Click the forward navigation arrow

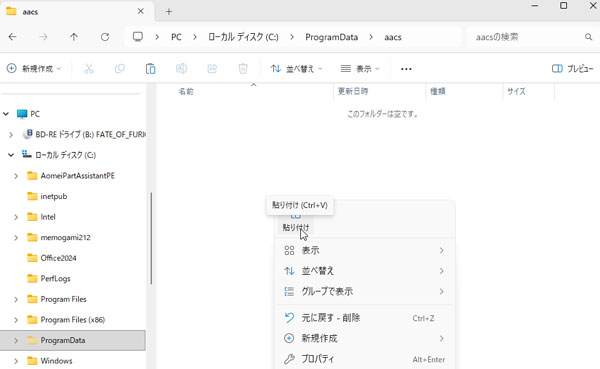(x=43, y=37)
